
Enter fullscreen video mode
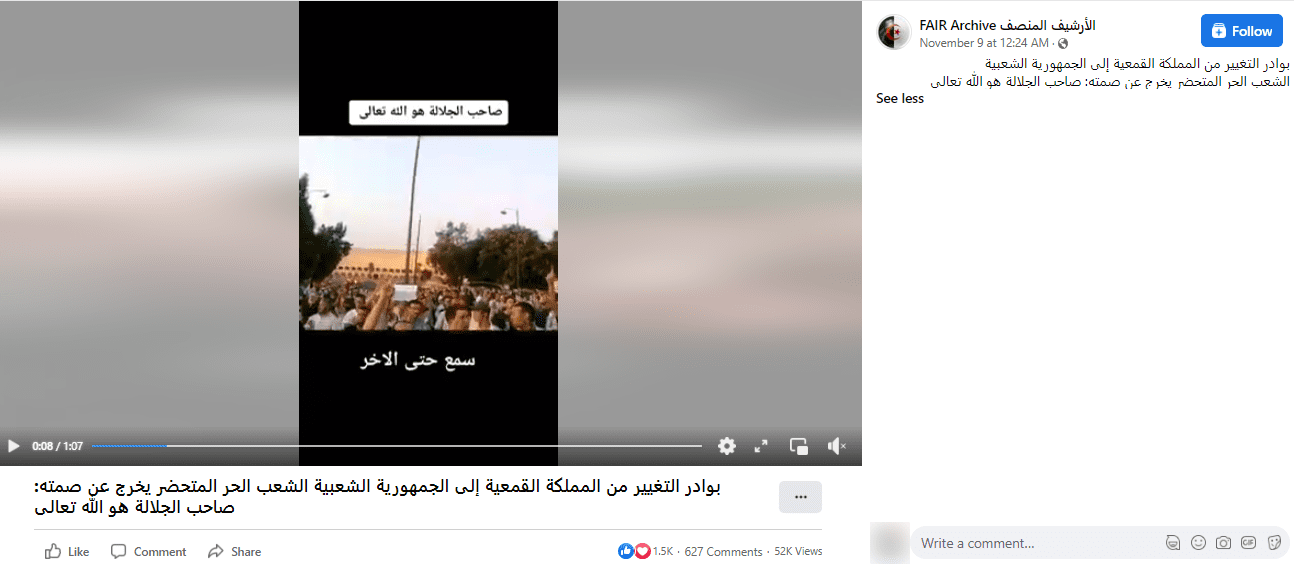click(x=761, y=446)
